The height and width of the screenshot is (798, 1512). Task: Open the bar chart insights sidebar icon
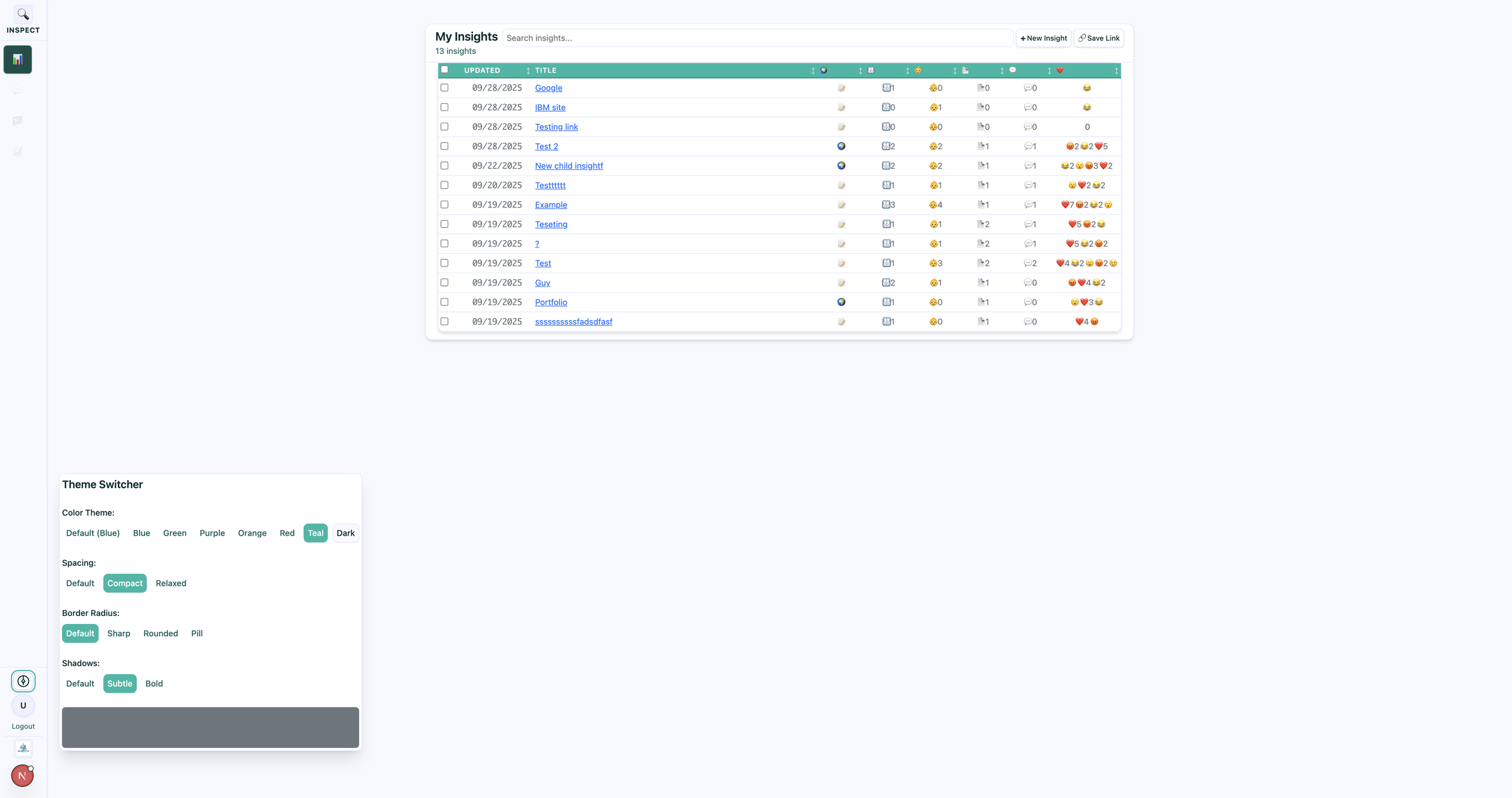[x=18, y=59]
